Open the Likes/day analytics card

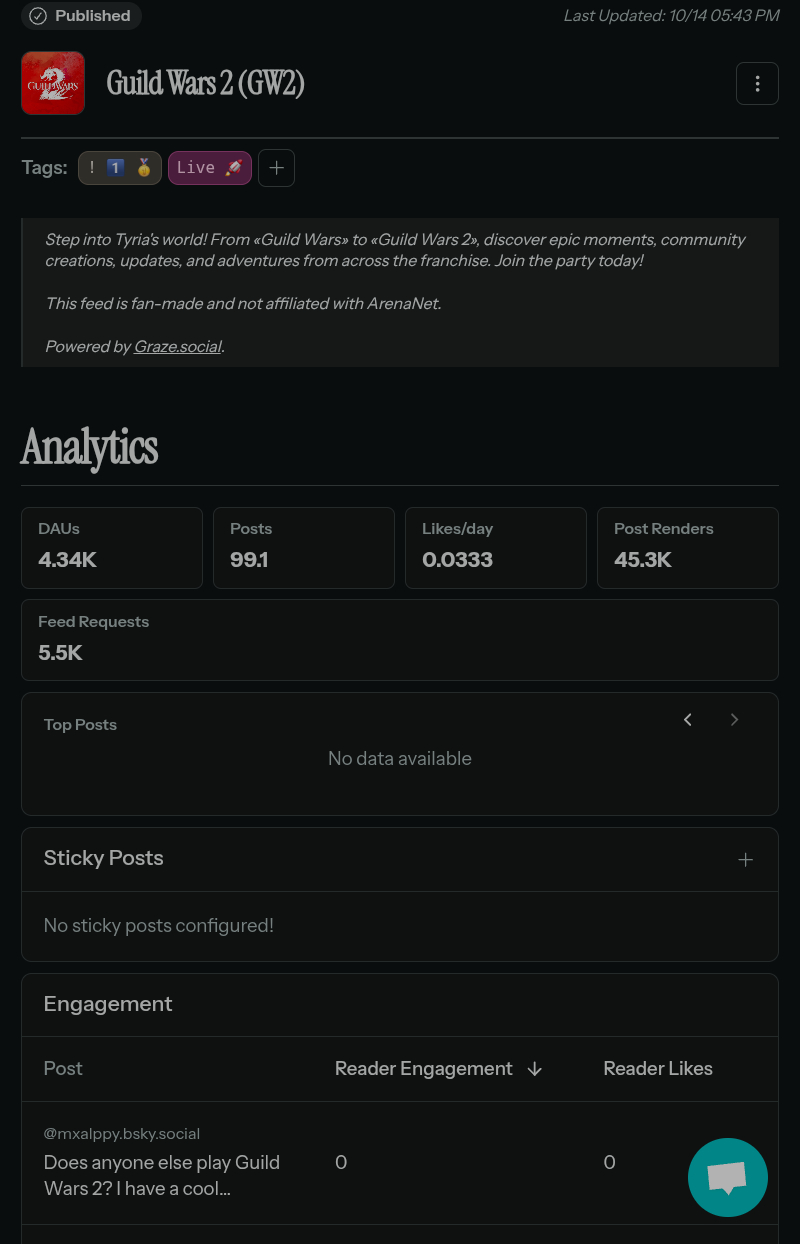(x=495, y=547)
